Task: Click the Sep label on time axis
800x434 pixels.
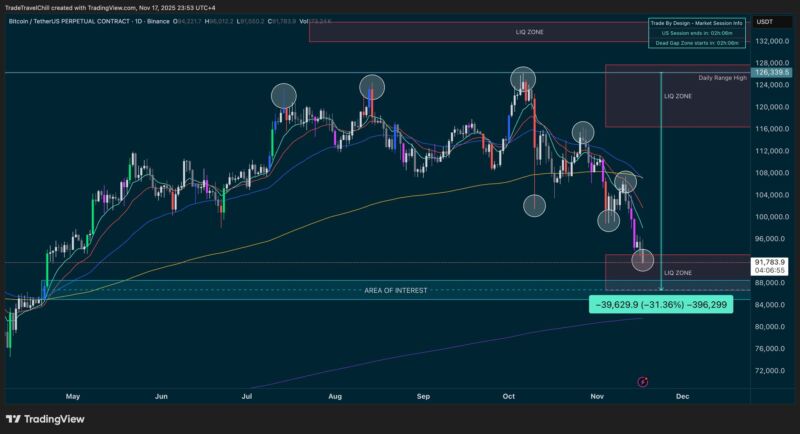Action: tap(423, 396)
